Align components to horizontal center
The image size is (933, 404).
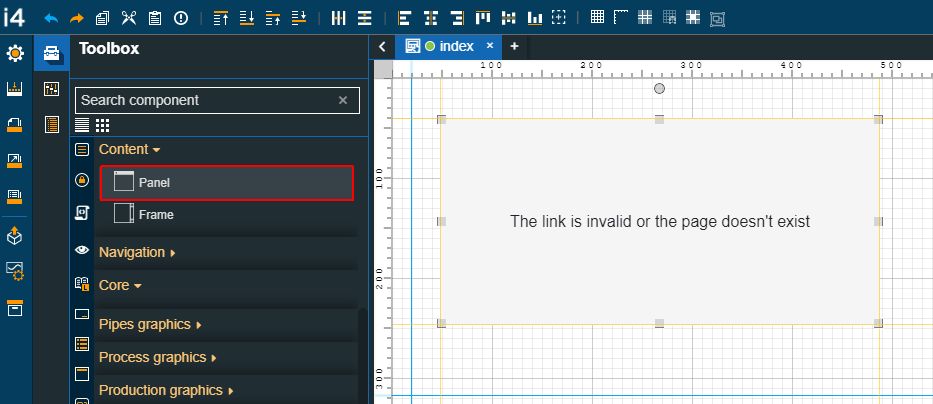point(431,18)
